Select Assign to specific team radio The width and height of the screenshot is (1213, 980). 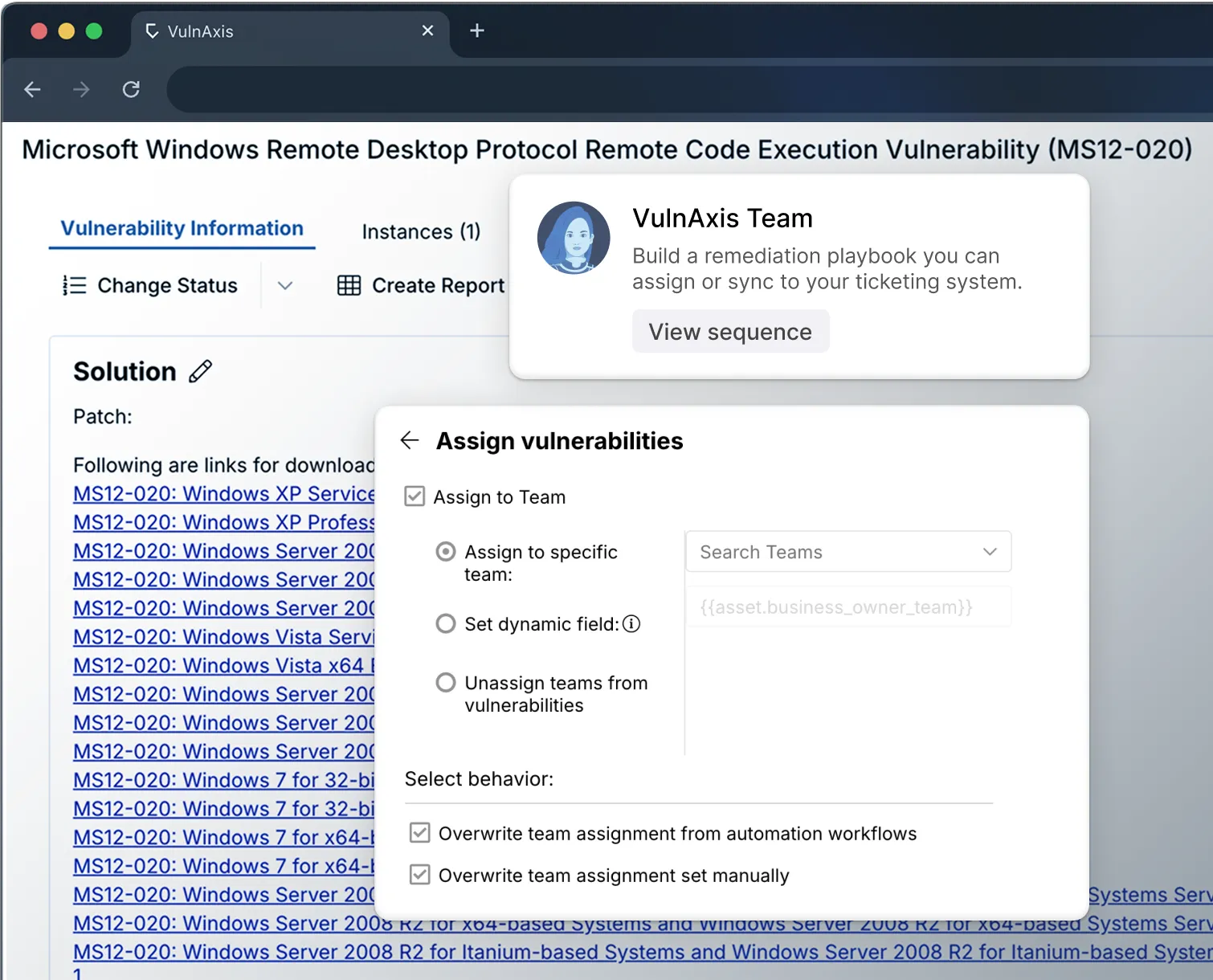(x=446, y=552)
